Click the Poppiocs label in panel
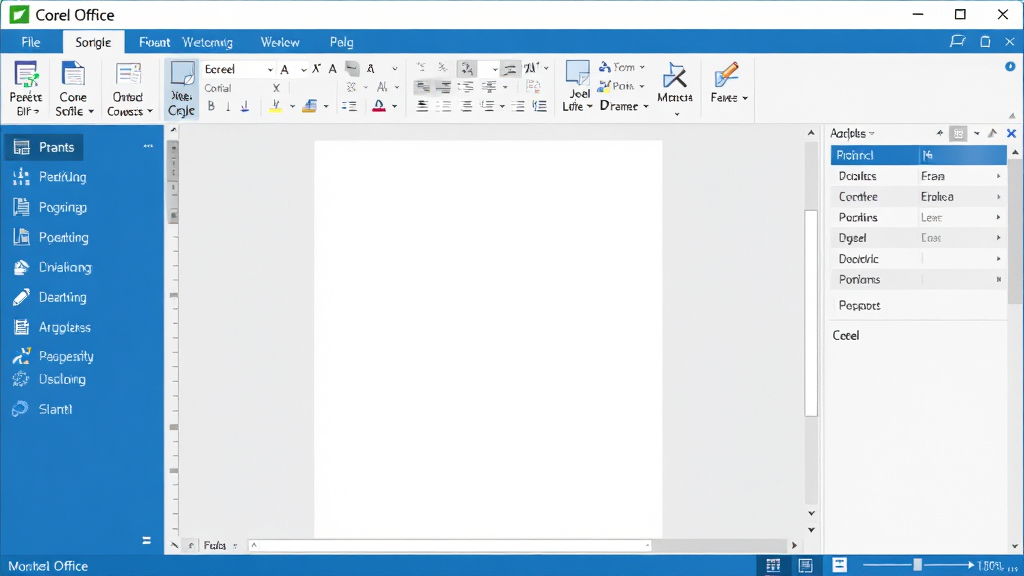The height and width of the screenshot is (576, 1024). coord(859,305)
